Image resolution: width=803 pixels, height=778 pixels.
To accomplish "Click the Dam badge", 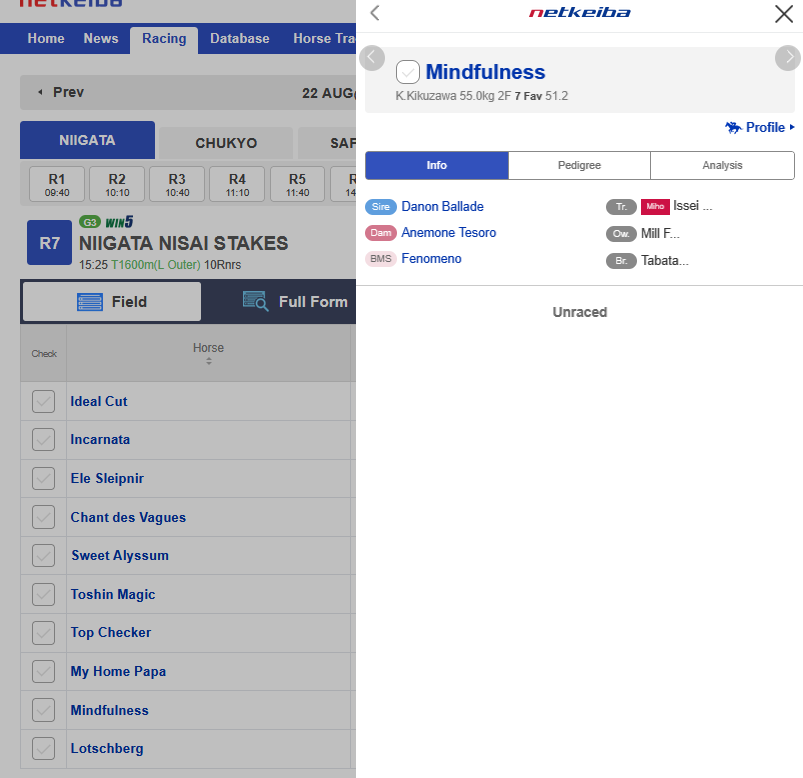I will tap(381, 233).
